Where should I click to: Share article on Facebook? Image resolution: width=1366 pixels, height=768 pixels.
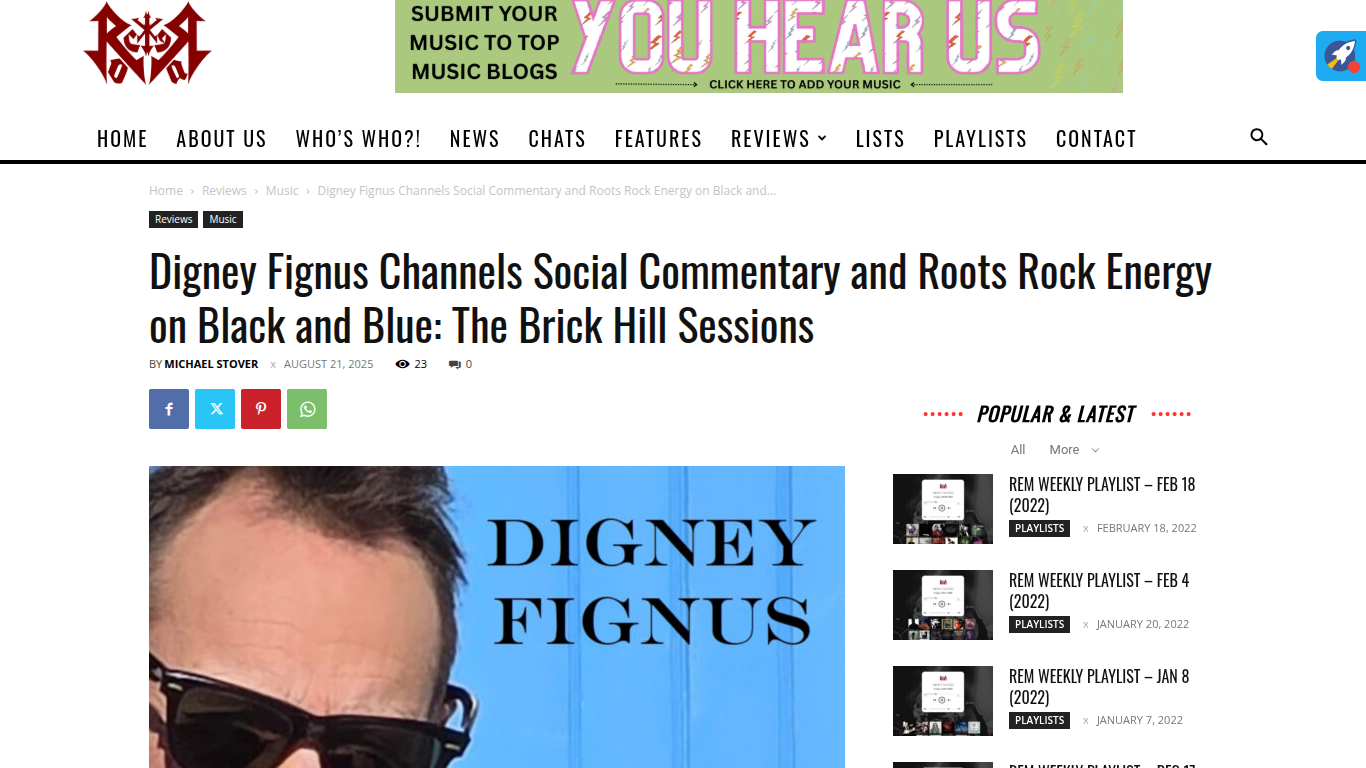click(x=169, y=409)
